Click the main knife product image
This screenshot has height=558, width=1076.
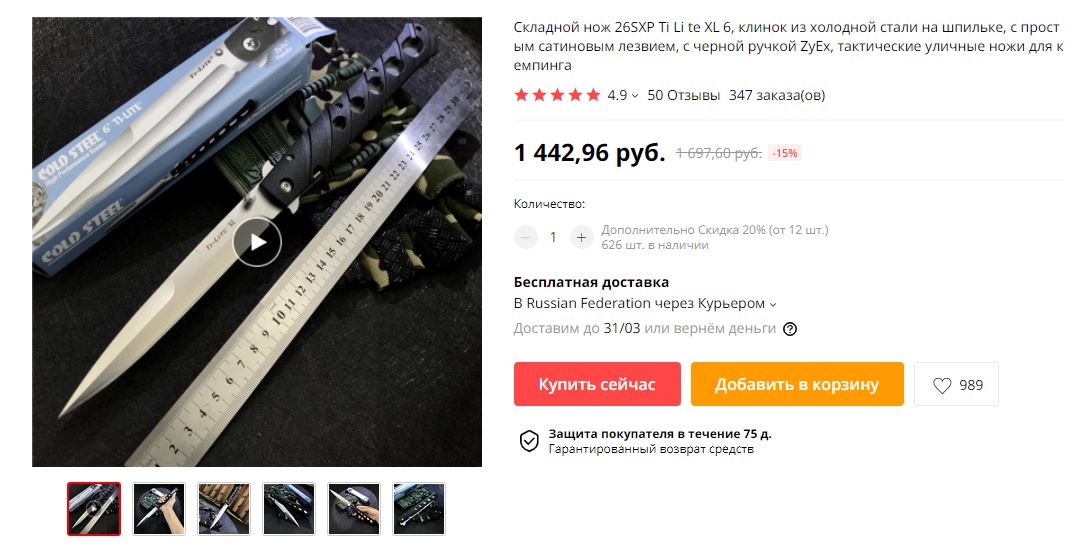click(x=257, y=242)
